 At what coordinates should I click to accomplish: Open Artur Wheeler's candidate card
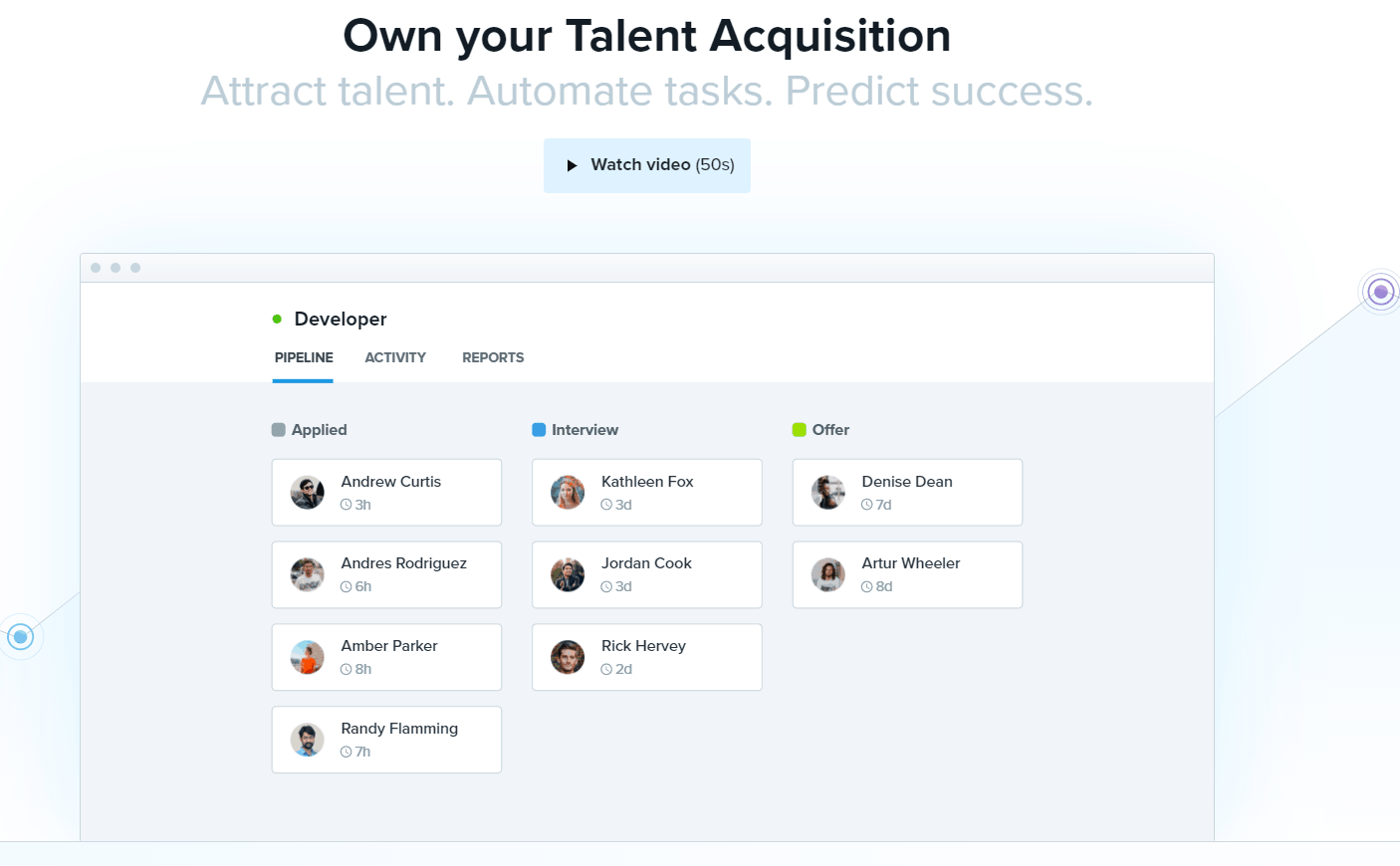[907, 574]
